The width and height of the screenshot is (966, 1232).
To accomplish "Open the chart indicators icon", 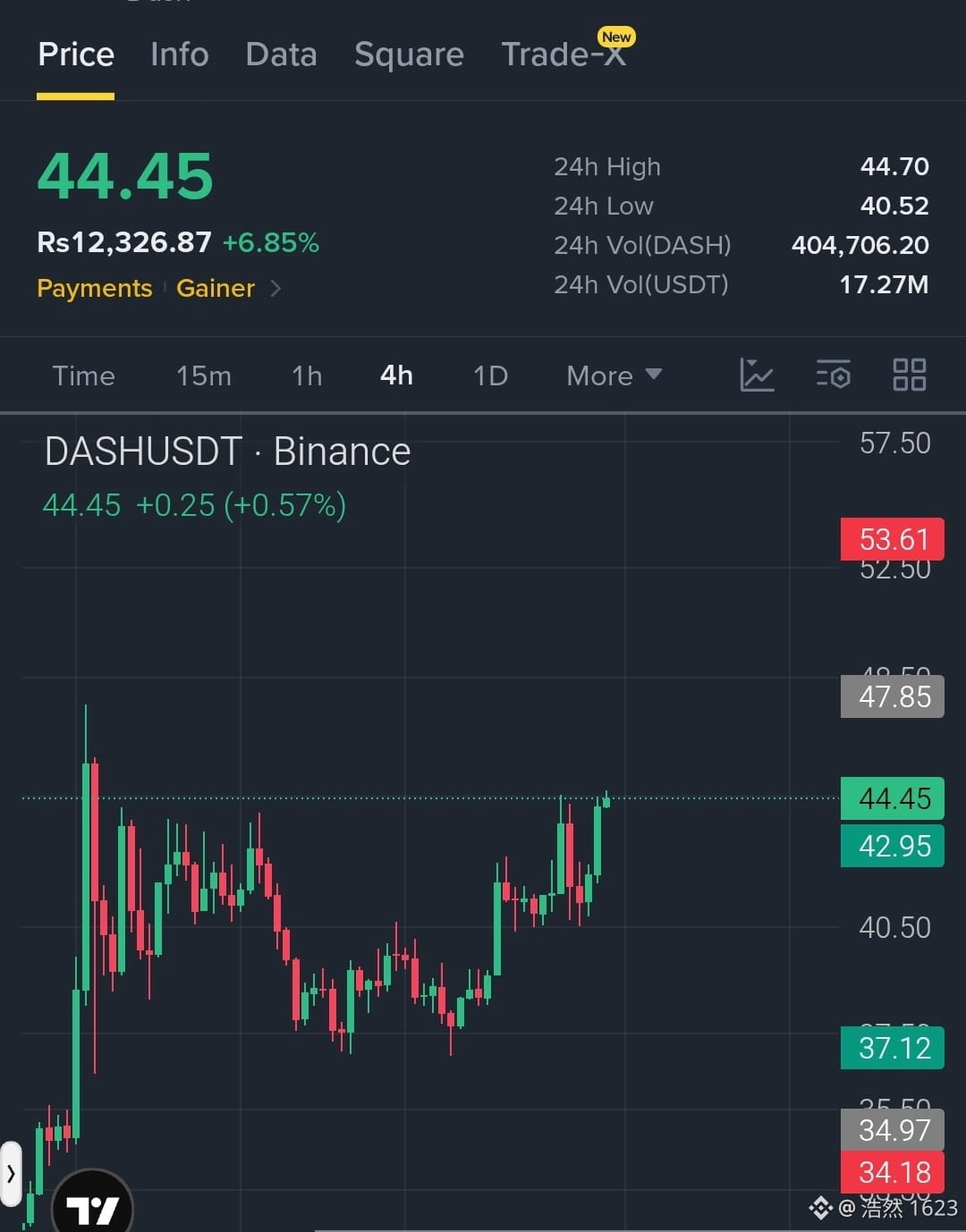I will point(757,375).
